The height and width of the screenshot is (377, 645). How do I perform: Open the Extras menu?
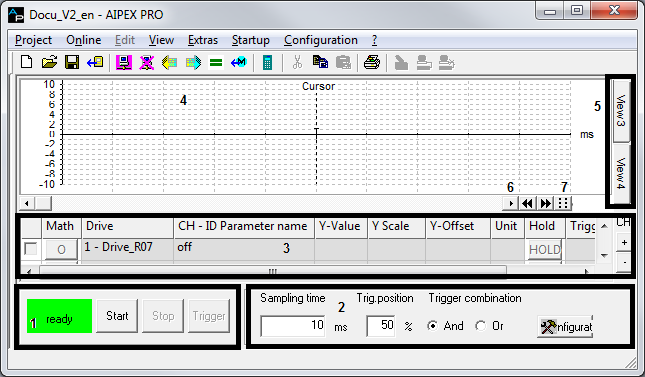203,40
